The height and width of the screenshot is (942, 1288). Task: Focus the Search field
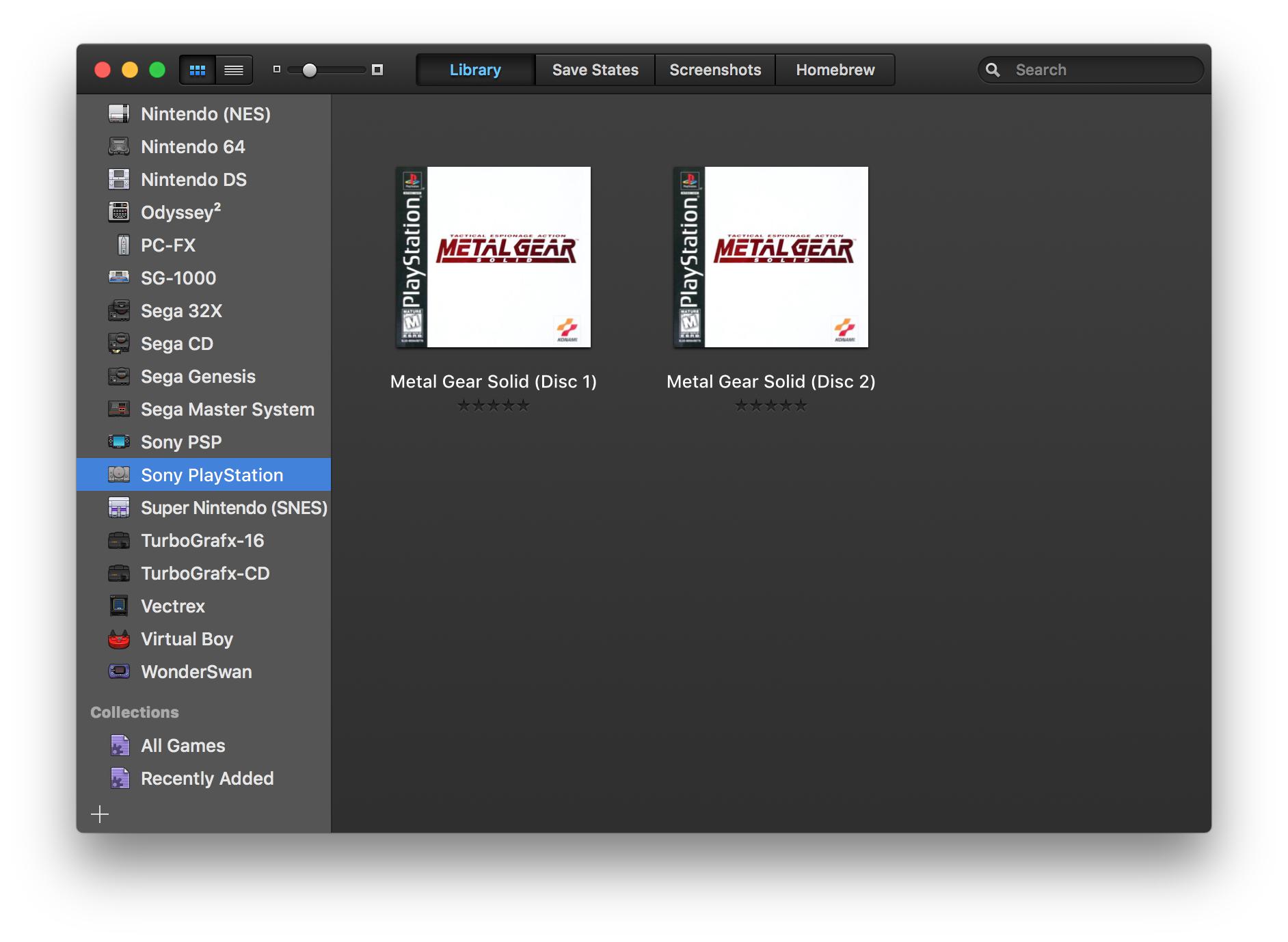click(x=1091, y=70)
